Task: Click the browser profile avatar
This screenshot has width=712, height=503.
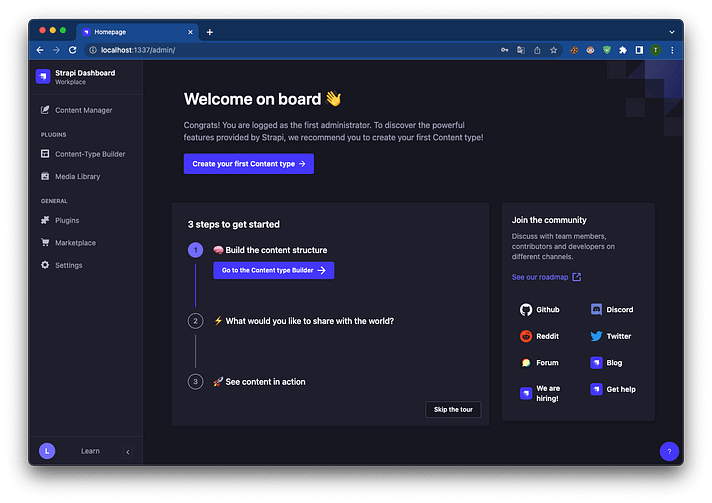Action: tap(655, 50)
